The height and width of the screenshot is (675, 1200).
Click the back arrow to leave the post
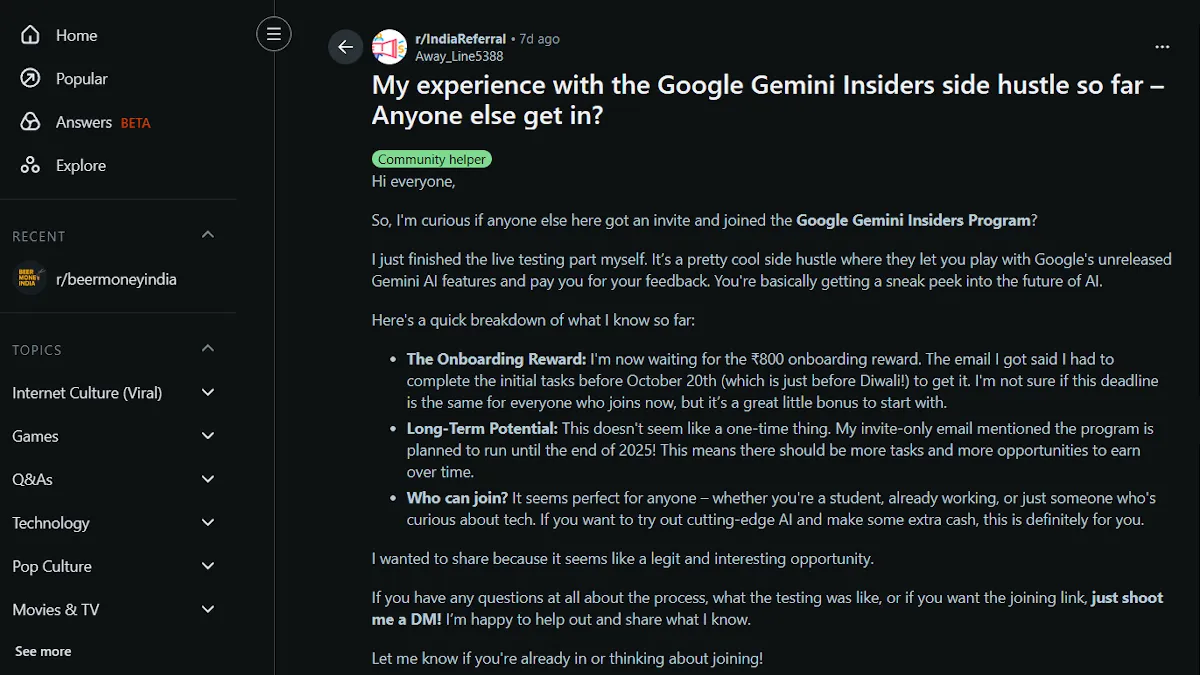(345, 46)
